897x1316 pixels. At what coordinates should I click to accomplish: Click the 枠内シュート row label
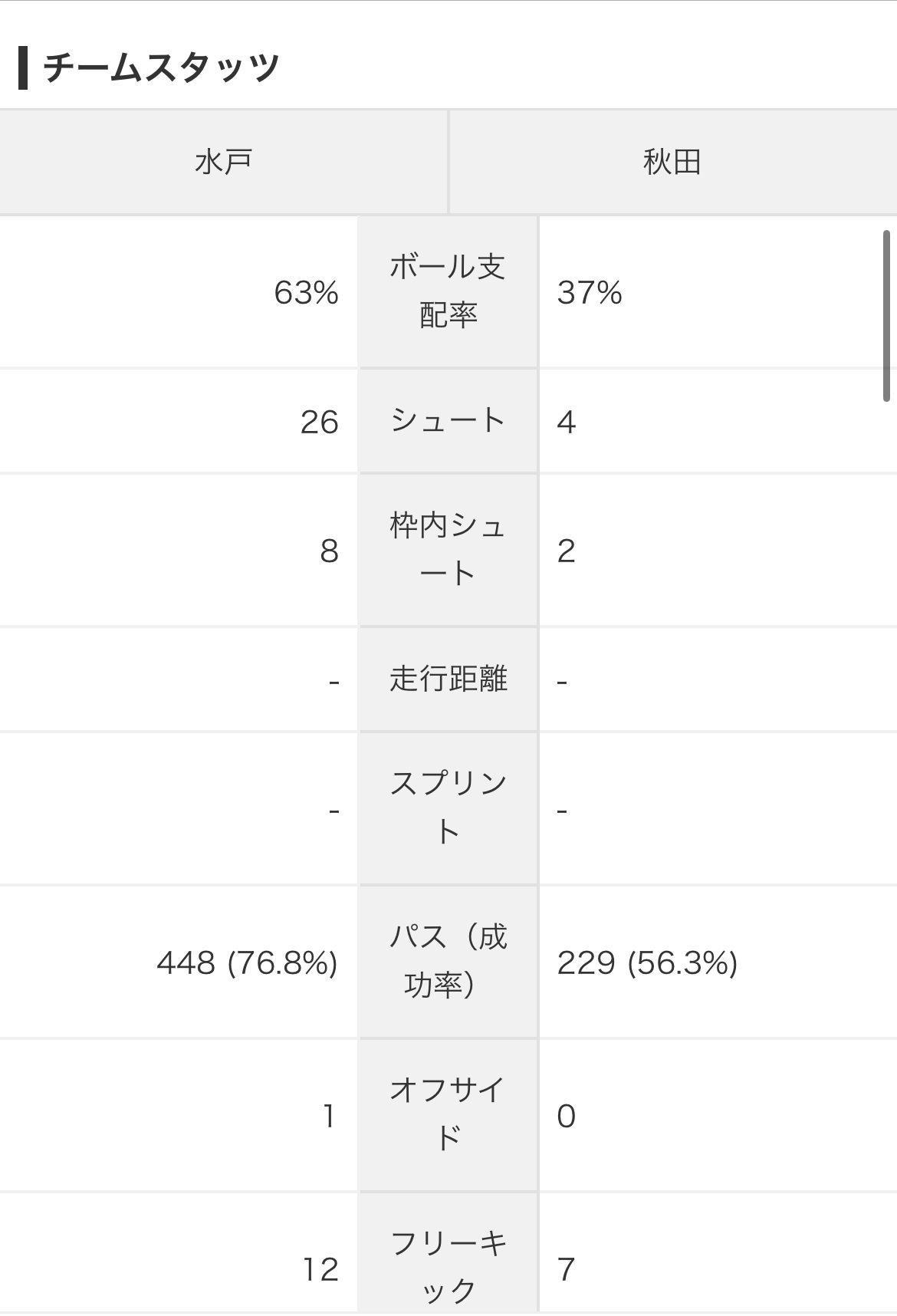[449, 550]
